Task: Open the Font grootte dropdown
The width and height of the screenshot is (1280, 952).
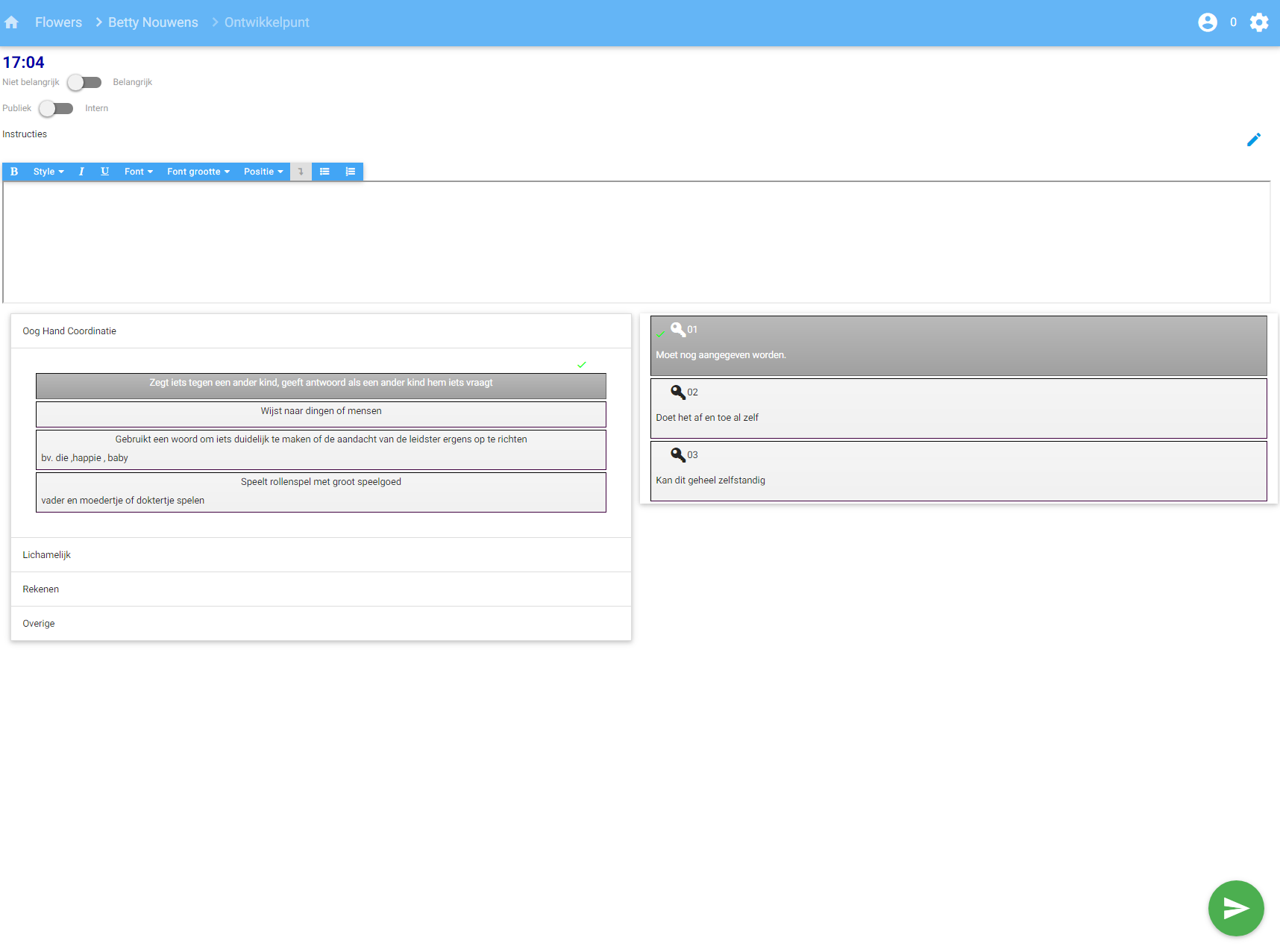Action: [198, 172]
